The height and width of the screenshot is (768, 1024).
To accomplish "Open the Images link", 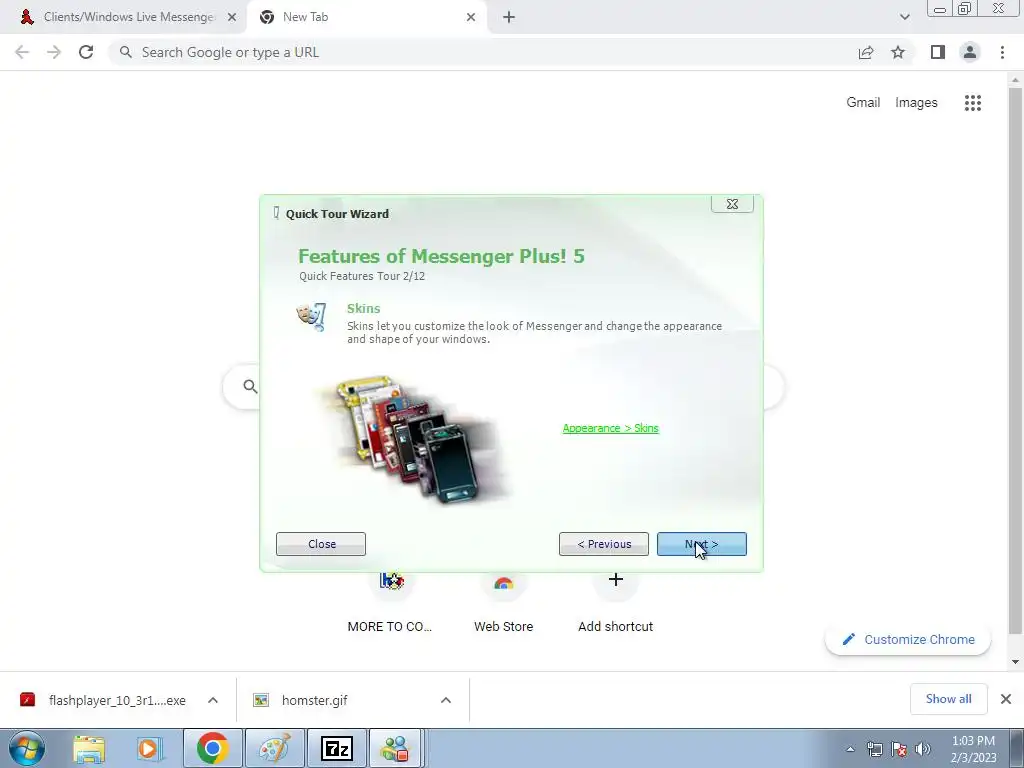I will coord(916,103).
